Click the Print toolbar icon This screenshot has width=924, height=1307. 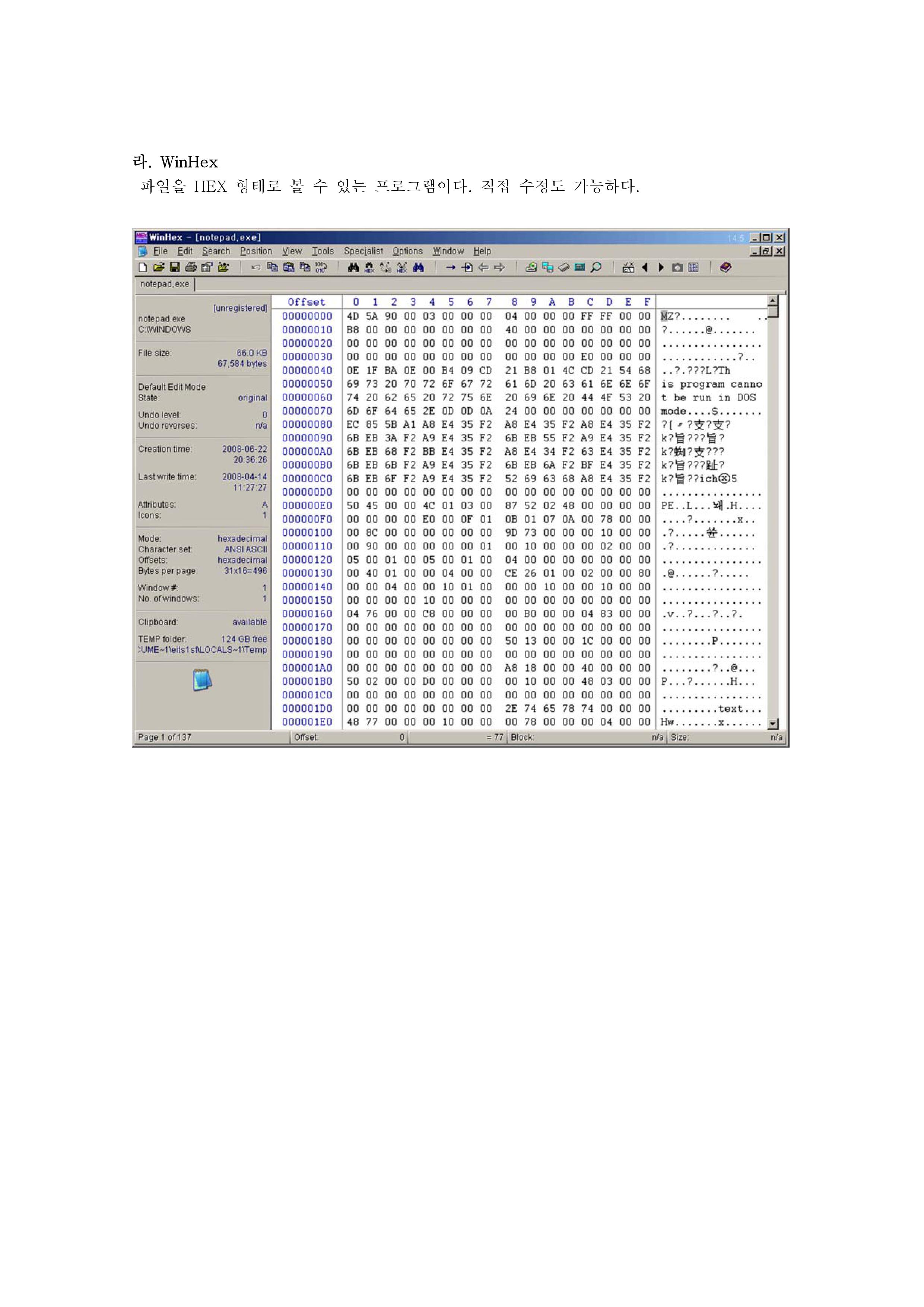pyautogui.click(x=191, y=267)
